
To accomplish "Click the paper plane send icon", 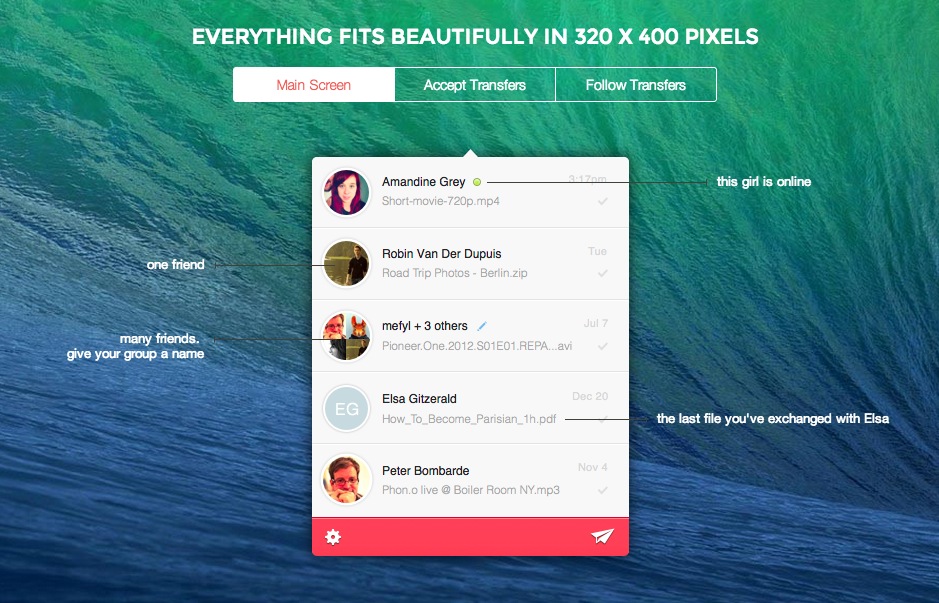I will (602, 536).
